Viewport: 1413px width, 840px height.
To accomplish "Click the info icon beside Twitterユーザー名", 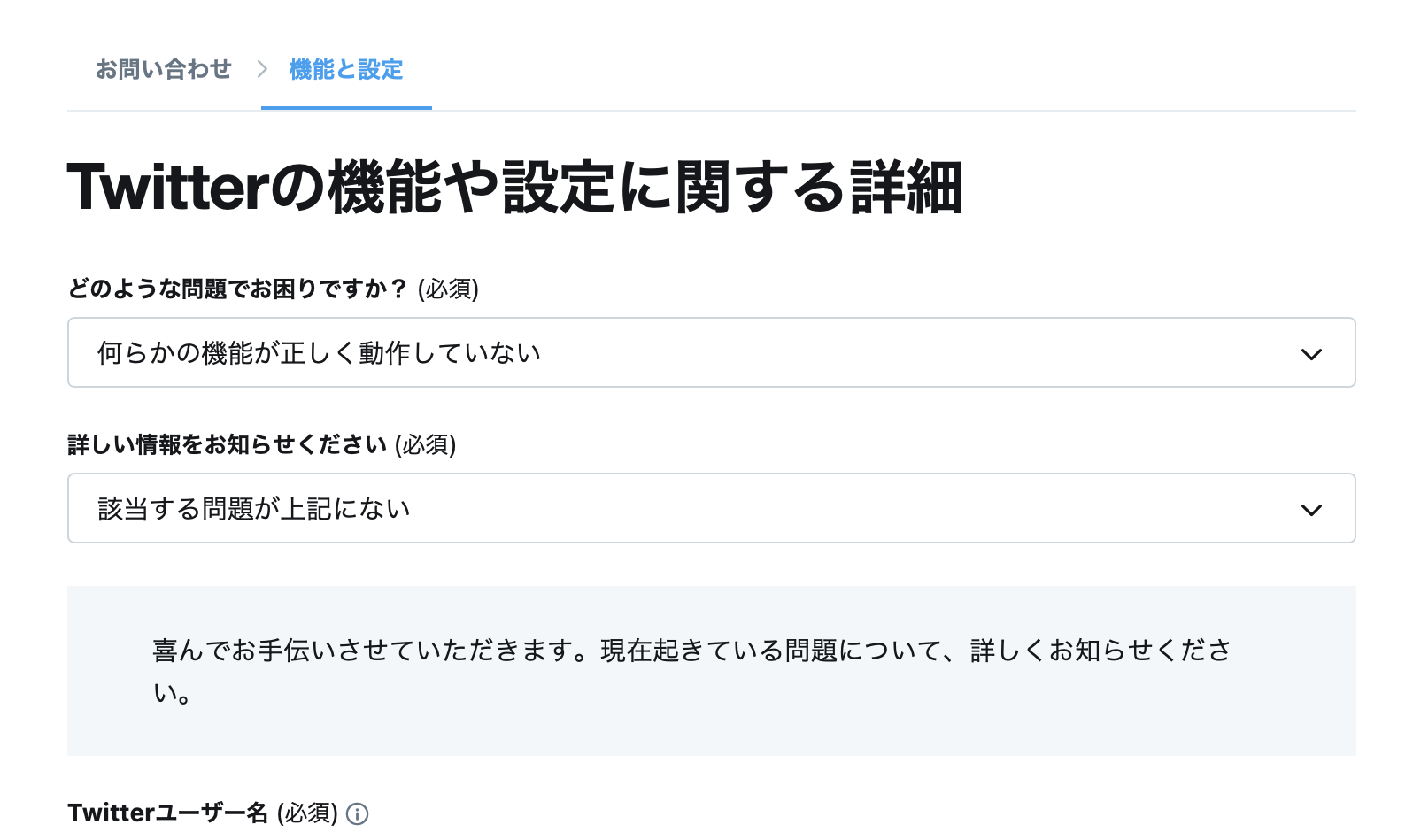I will [357, 813].
